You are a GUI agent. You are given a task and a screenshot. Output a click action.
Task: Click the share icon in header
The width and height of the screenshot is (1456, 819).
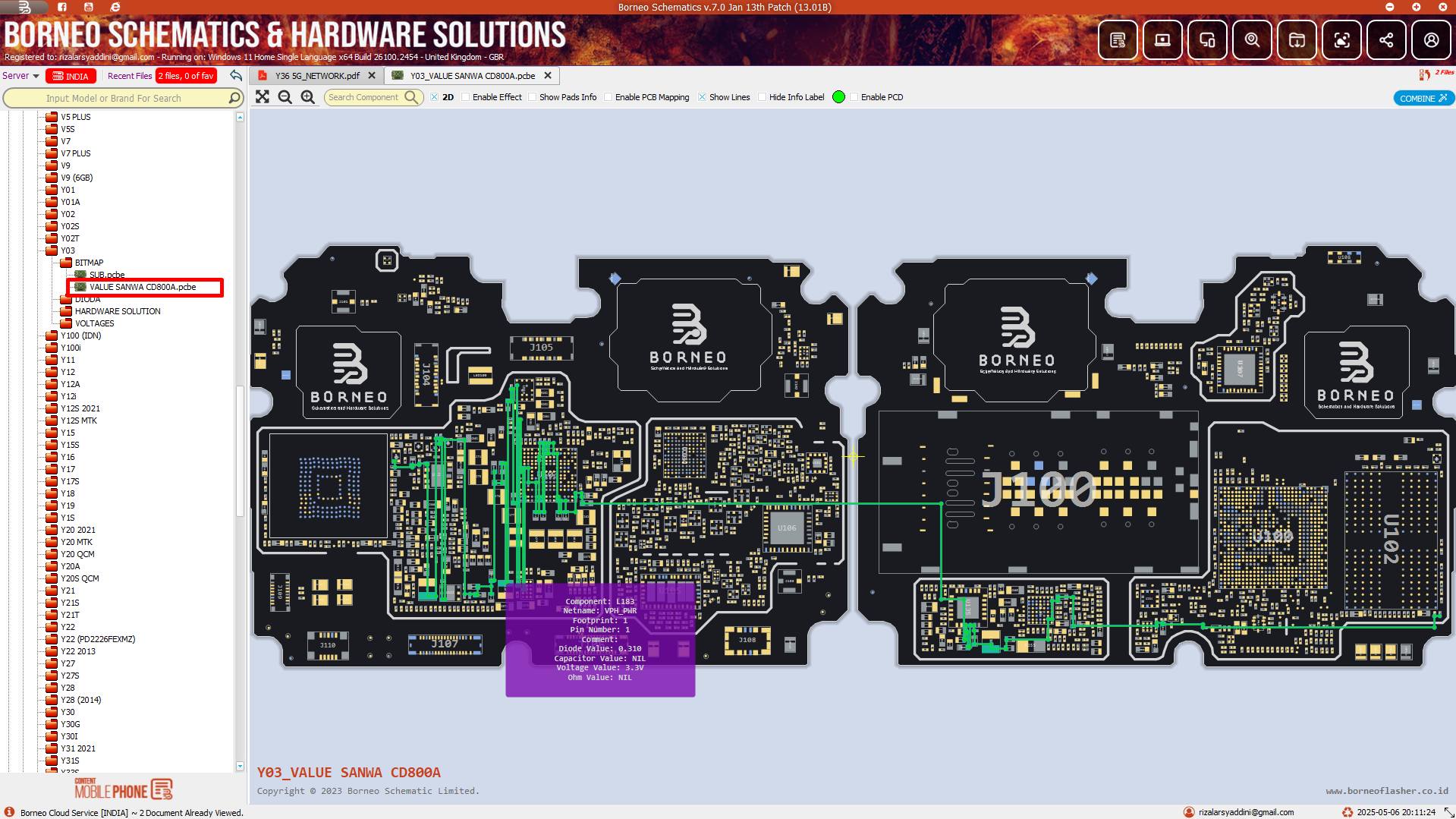[x=1386, y=39]
